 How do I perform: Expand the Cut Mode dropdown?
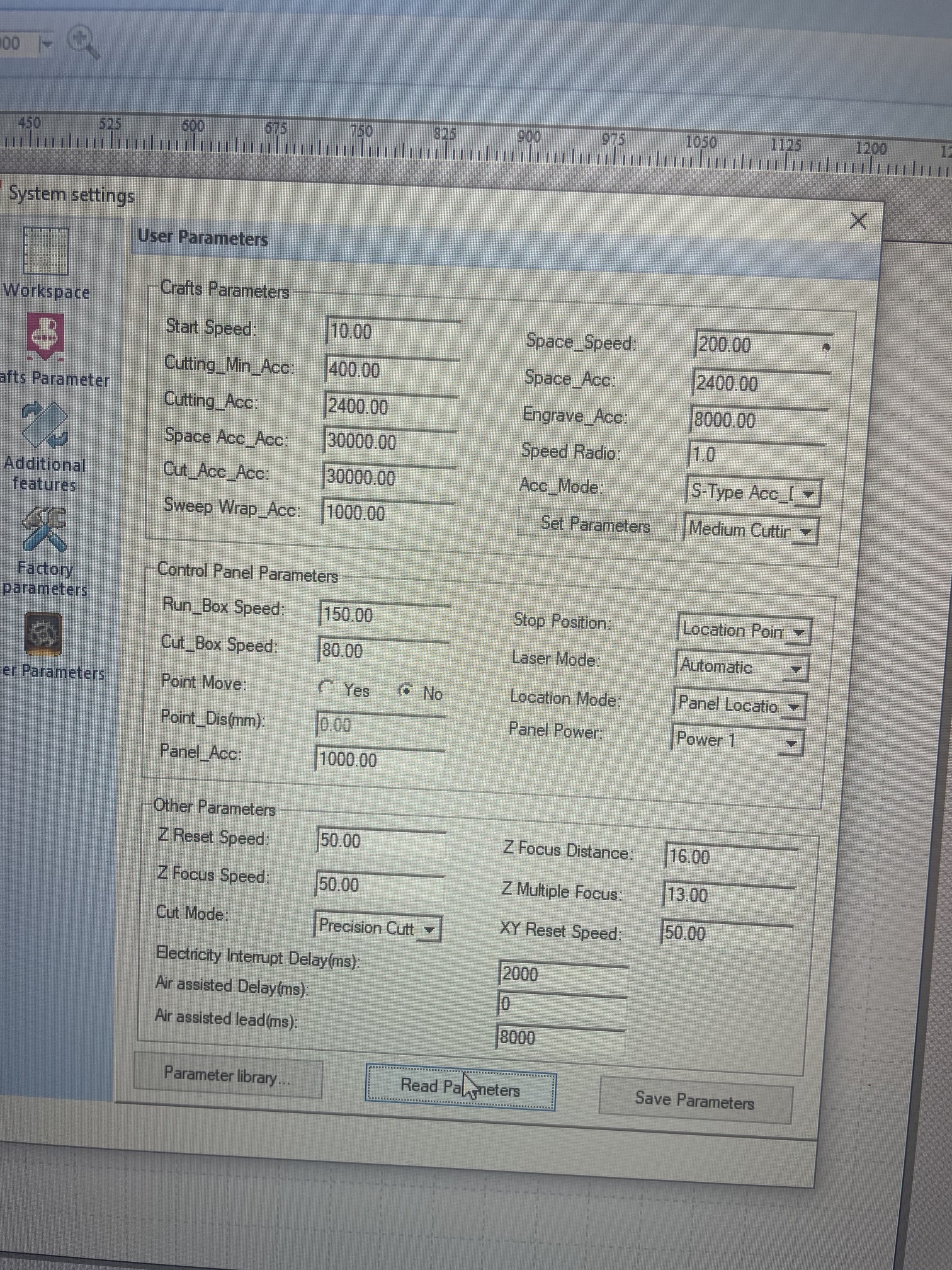tap(429, 929)
